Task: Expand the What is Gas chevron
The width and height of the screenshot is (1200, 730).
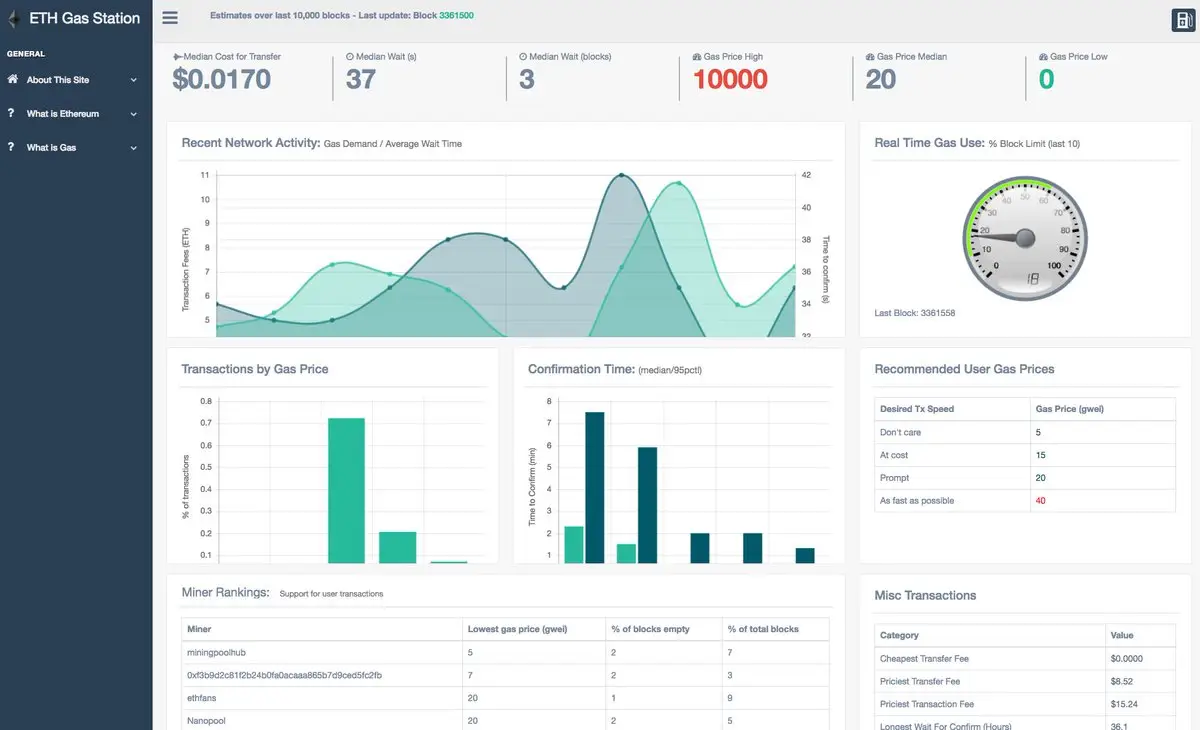Action: 133,148
